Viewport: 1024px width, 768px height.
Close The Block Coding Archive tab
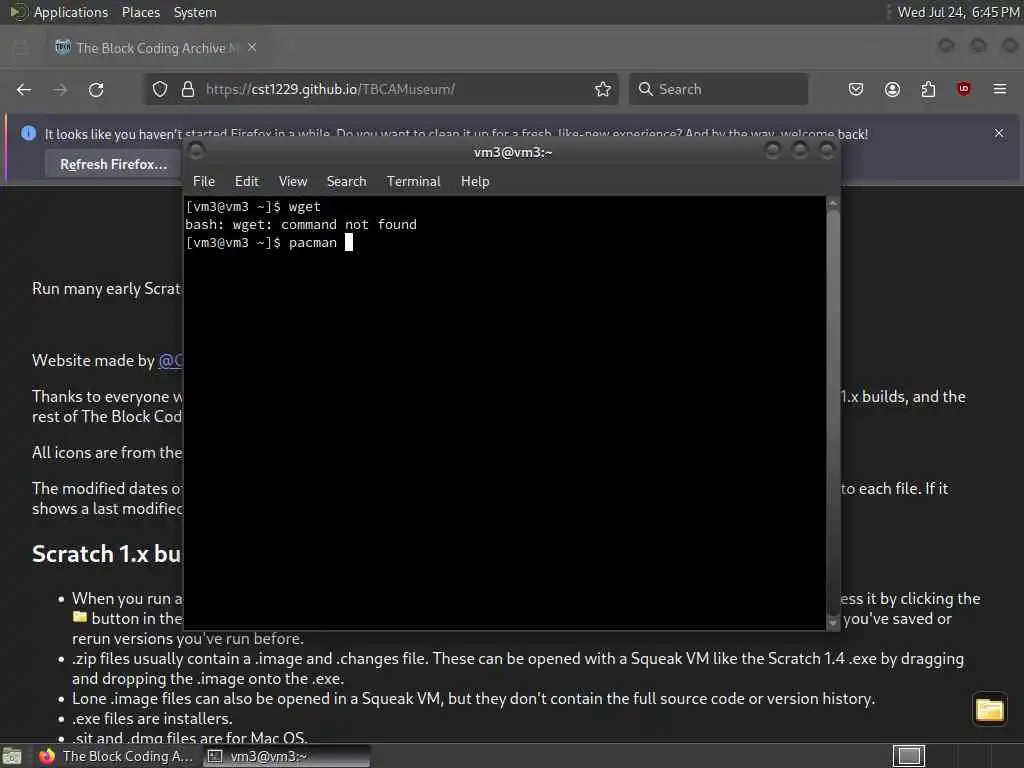click(x=252, y=48)
